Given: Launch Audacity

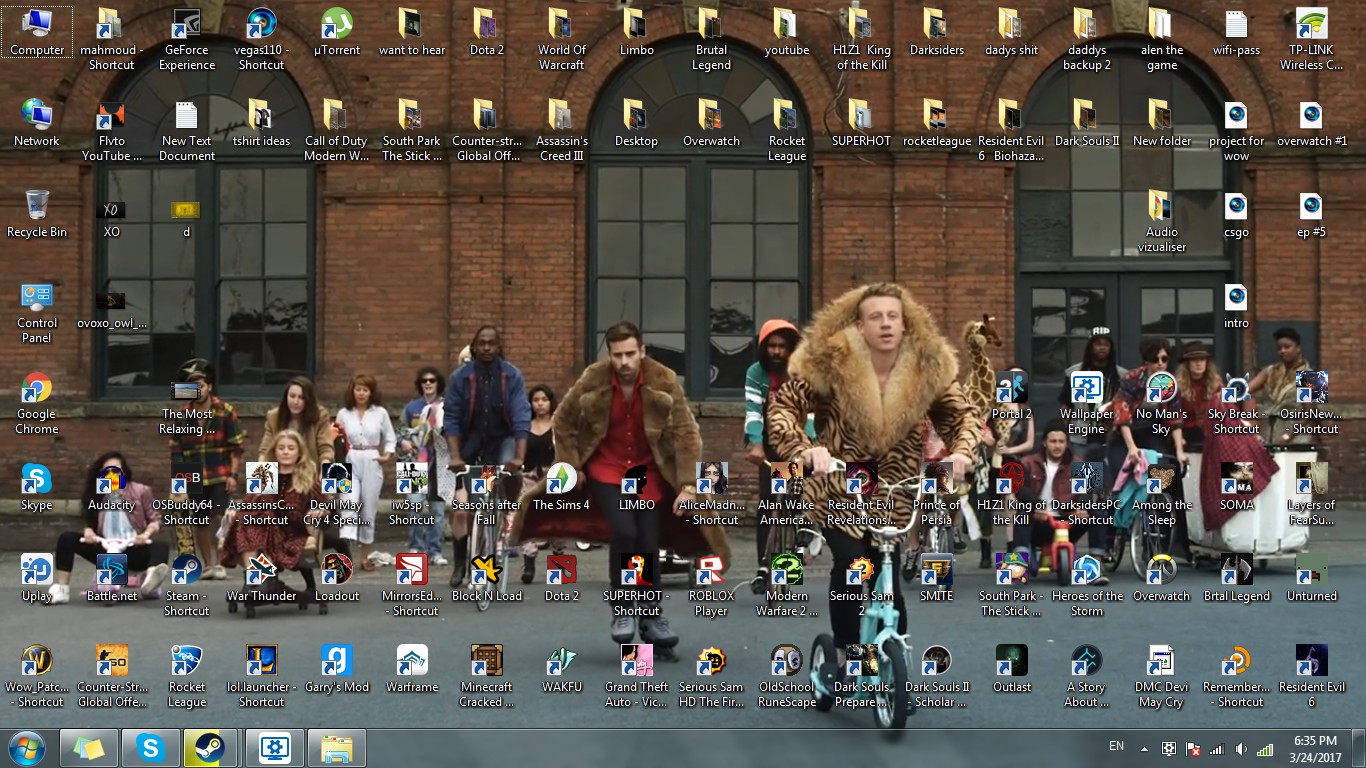Looking at the screenshot, I should pos(111,478).
